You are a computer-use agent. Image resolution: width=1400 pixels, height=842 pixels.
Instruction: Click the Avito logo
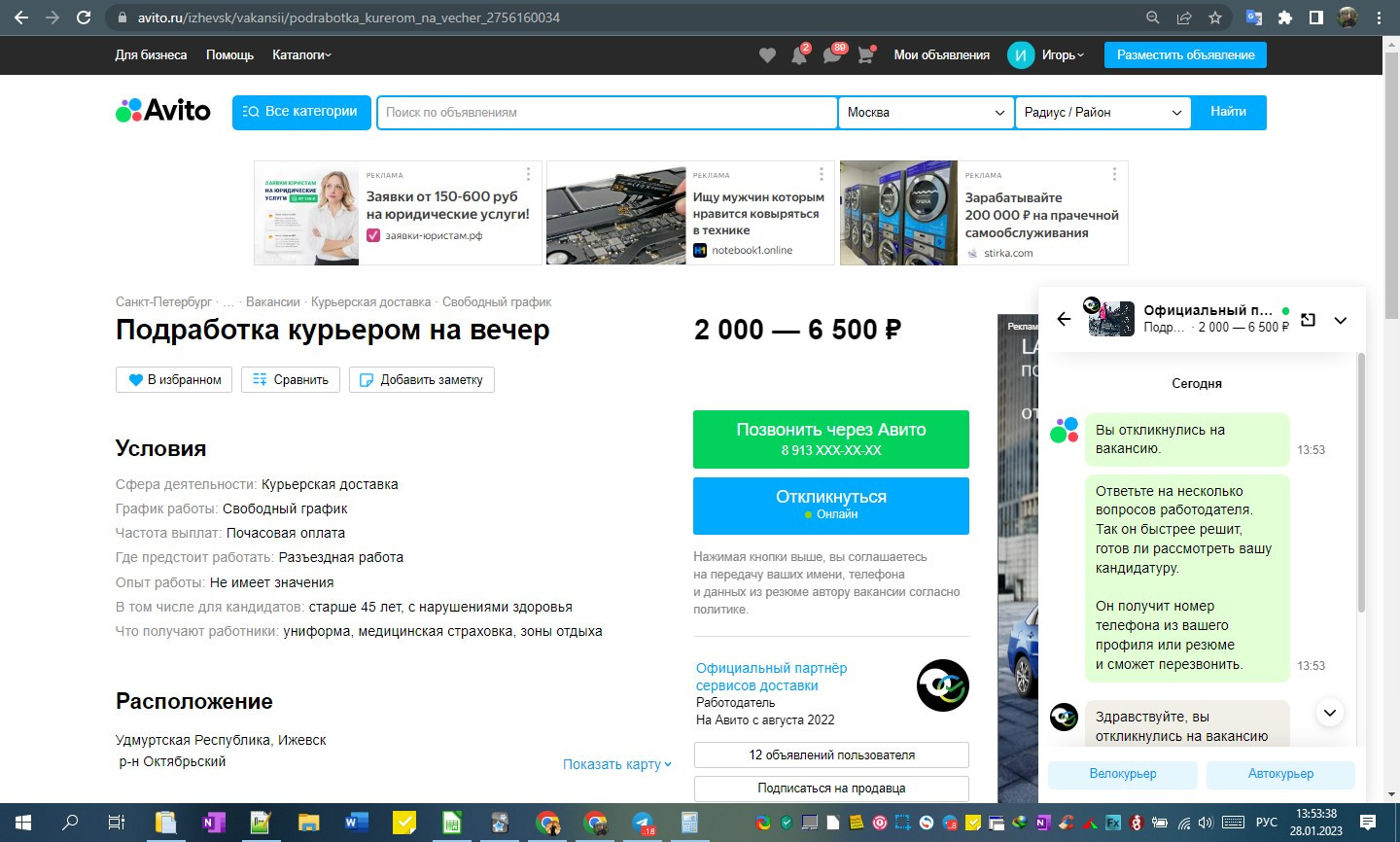[x=163, y=111]
